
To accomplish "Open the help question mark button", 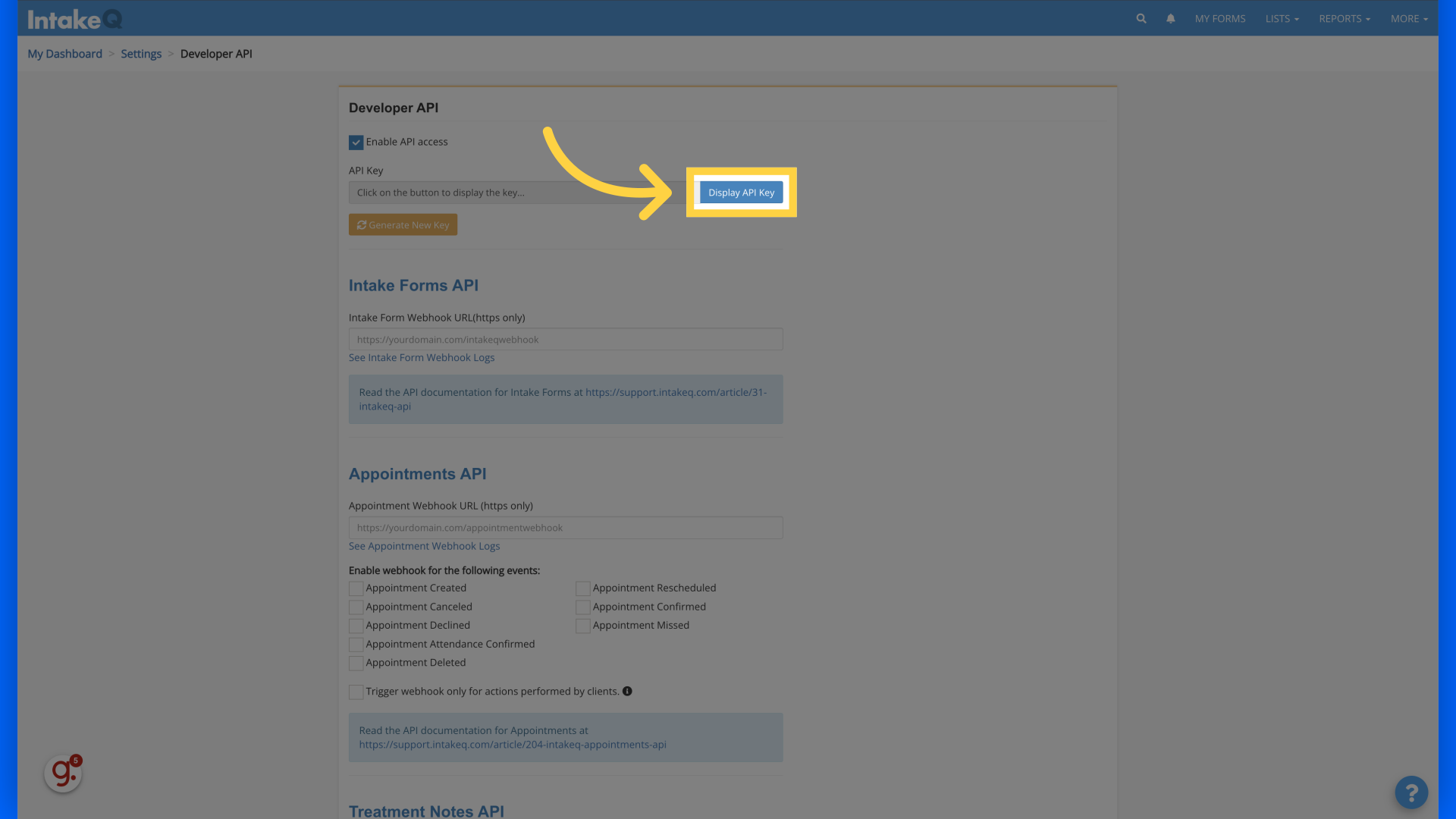I will click(1411, 792).
